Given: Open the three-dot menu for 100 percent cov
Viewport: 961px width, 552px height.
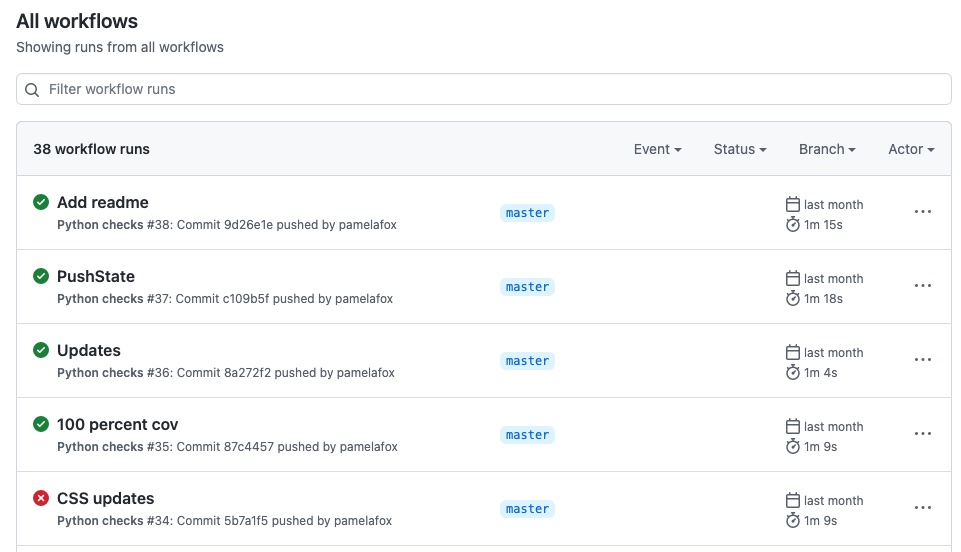Looking at the screenshot, I should [922, 434].
